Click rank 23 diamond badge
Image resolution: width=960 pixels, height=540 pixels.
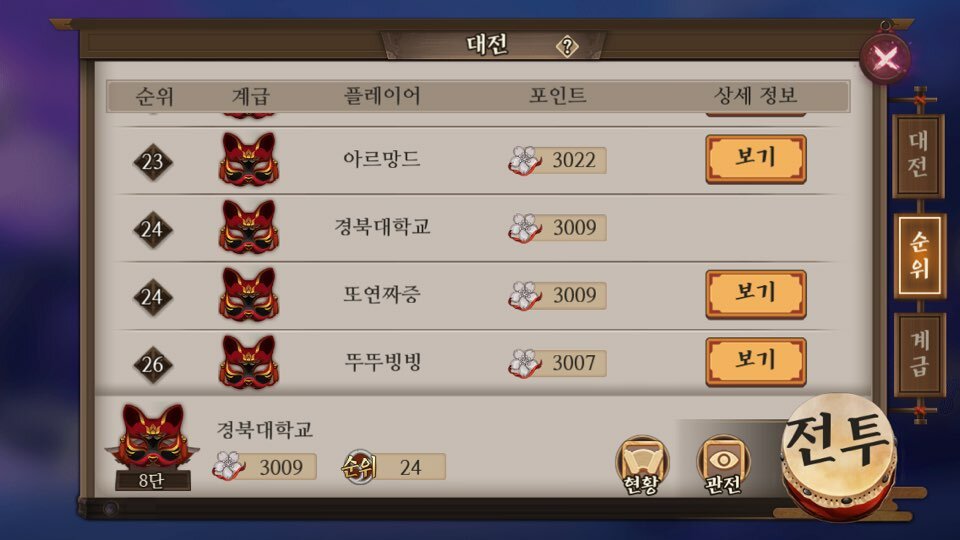[152, 162]
